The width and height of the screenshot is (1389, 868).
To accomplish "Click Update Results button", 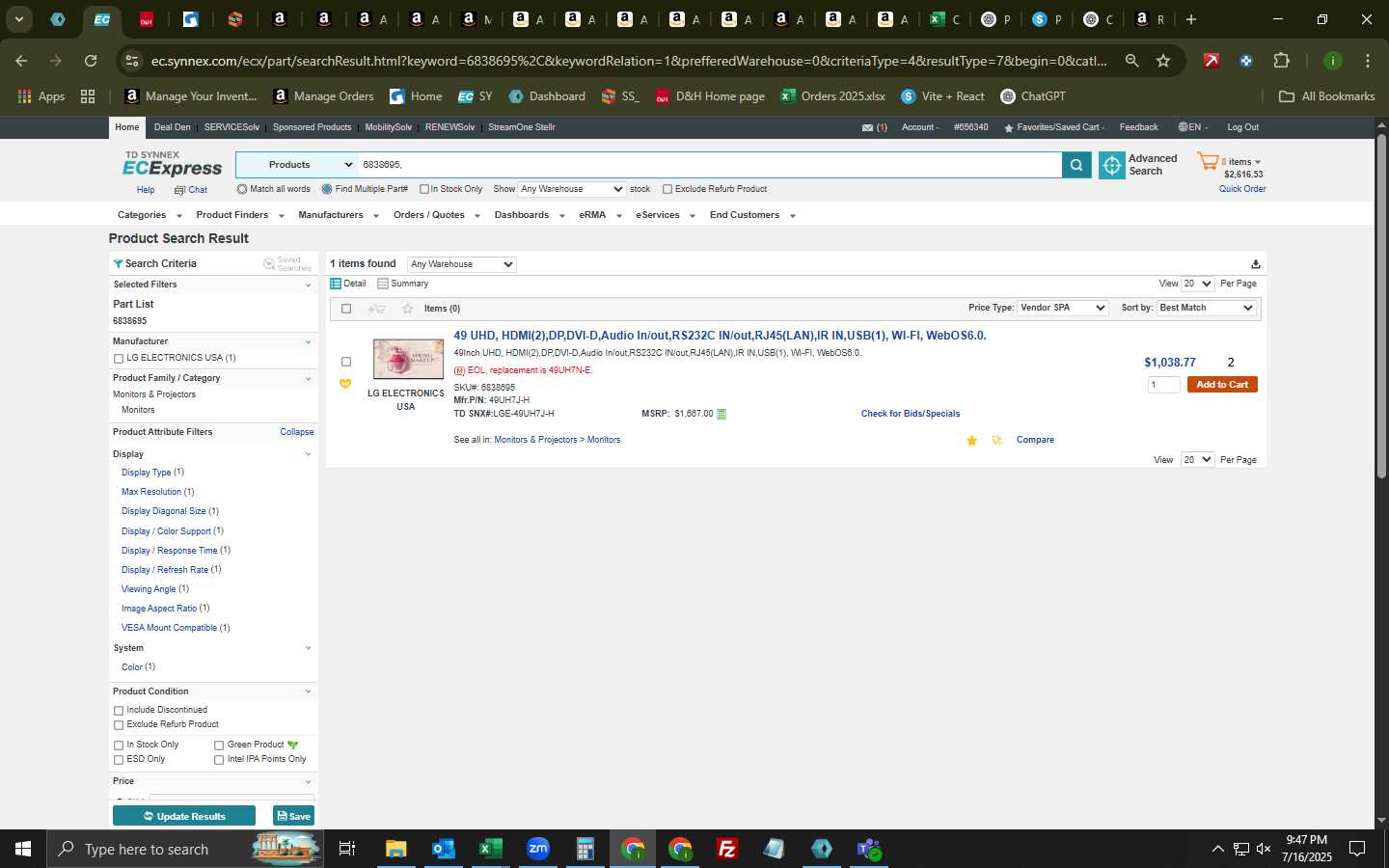I will coord(184,816).
